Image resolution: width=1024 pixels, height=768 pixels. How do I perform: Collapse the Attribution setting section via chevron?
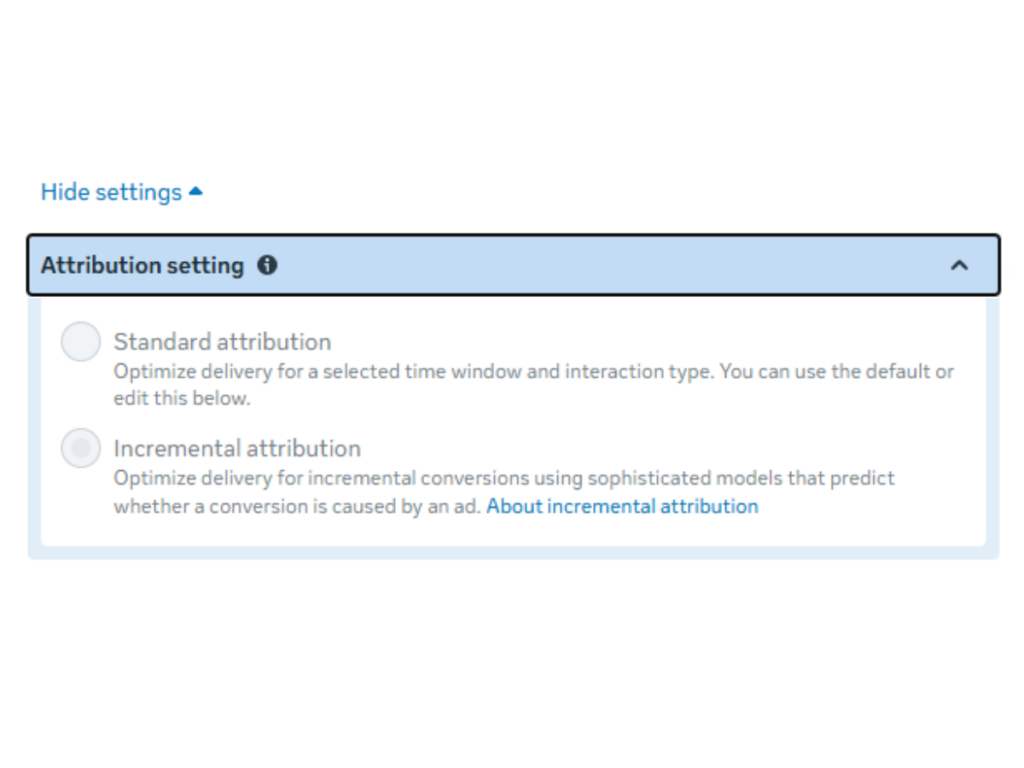pos(959,265)
